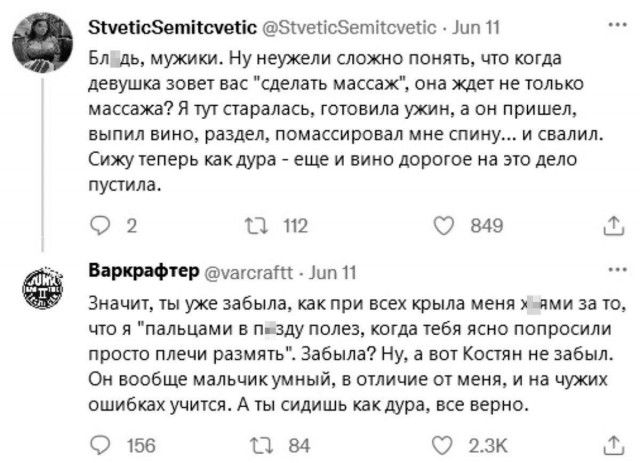This screenshot has width=640, height=463.
Task: Reply to Варкрафтер's tweet
Action: [x=99, y=444]
